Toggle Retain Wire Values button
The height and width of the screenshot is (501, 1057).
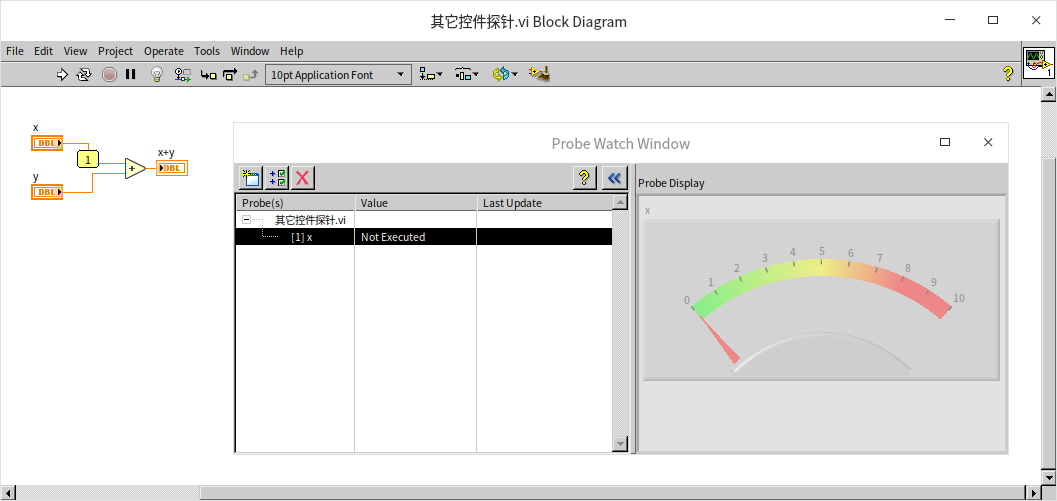[x=183, y=74]
